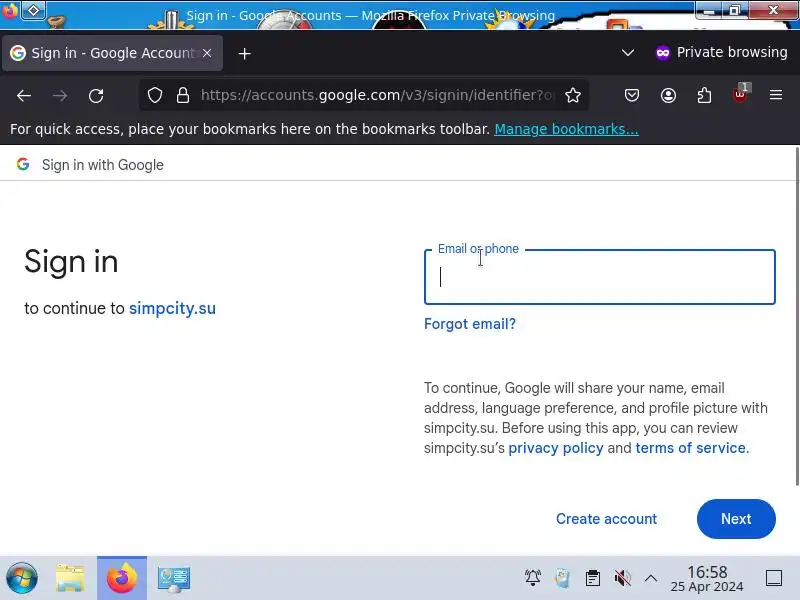
Task: View site security padlock info
Action: [183, 95]
